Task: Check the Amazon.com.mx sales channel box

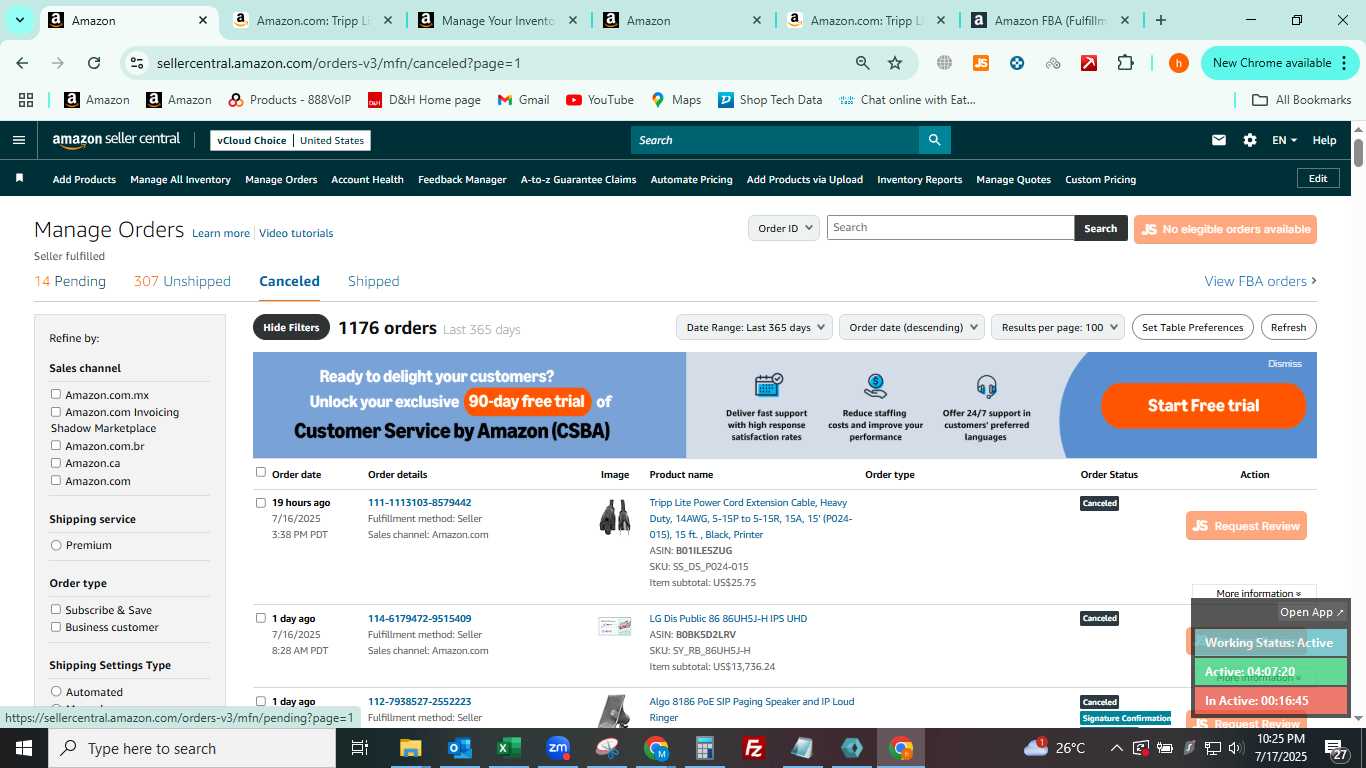Action: pos(56,394)
